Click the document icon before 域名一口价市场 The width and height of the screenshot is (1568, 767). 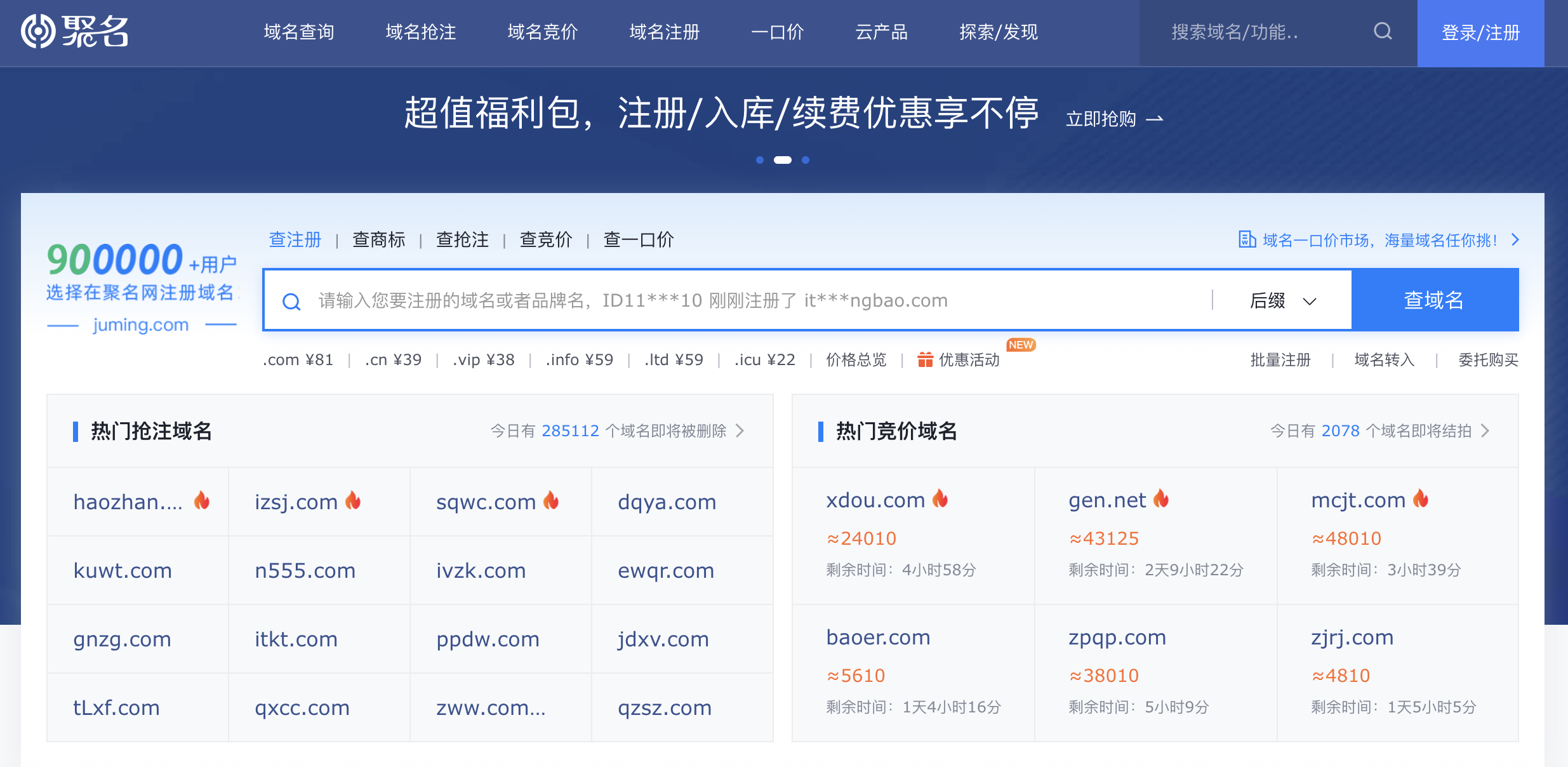click(1247, 239)
